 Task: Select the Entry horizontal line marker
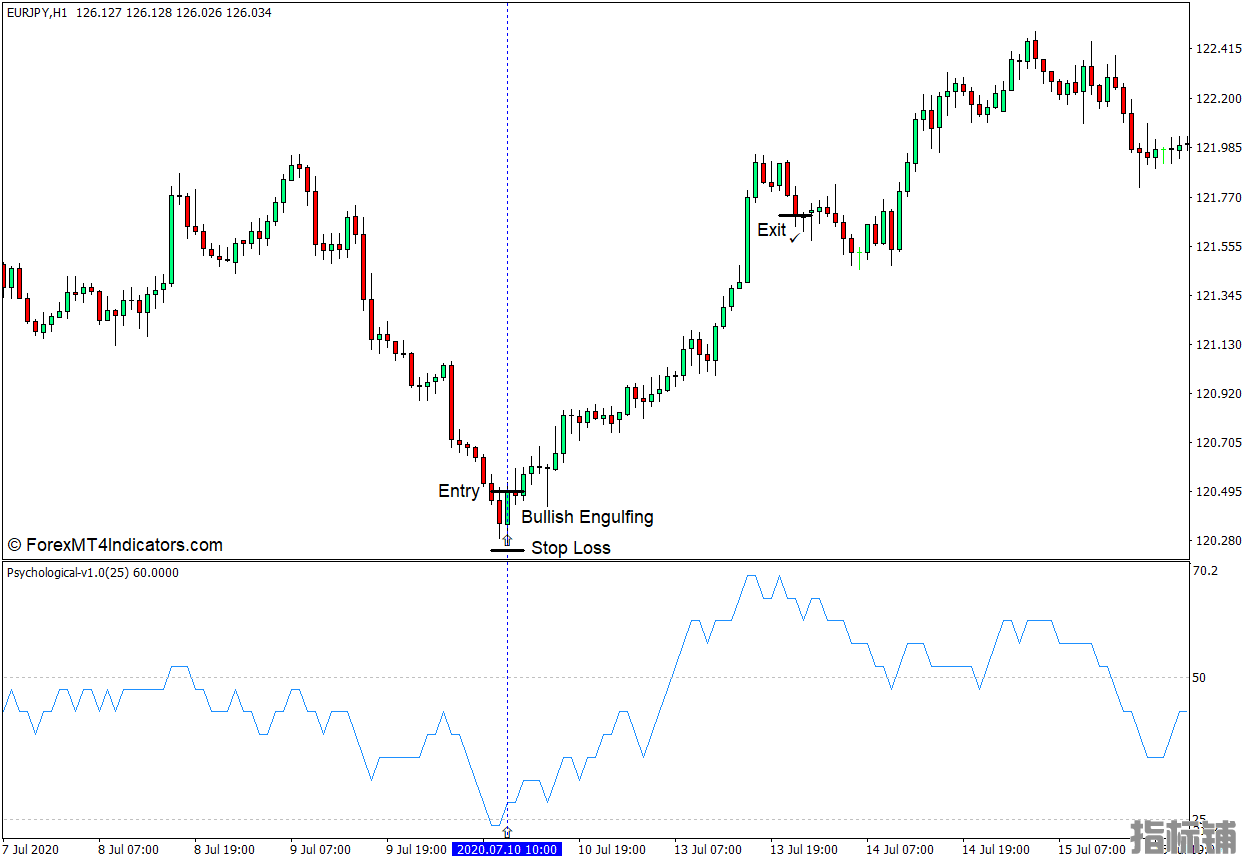tap(507, 492)
